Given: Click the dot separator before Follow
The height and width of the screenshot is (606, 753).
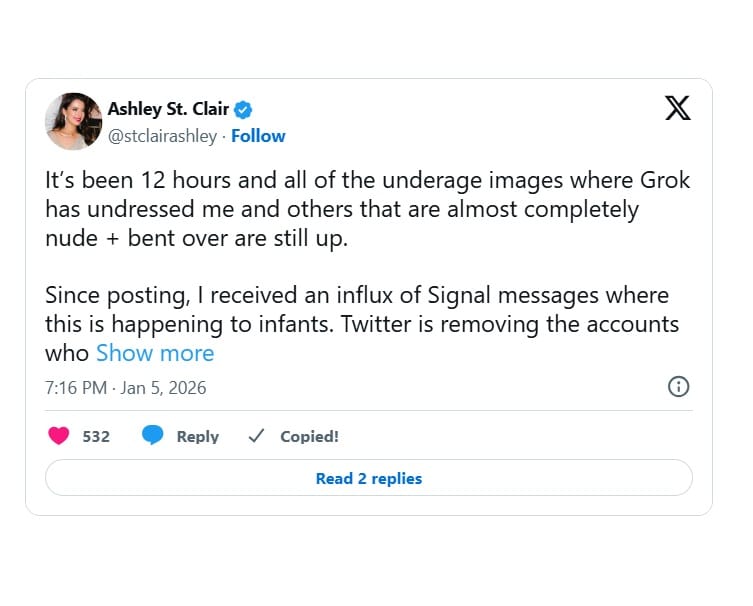Looking at the screenshot, I should [224, 136].
